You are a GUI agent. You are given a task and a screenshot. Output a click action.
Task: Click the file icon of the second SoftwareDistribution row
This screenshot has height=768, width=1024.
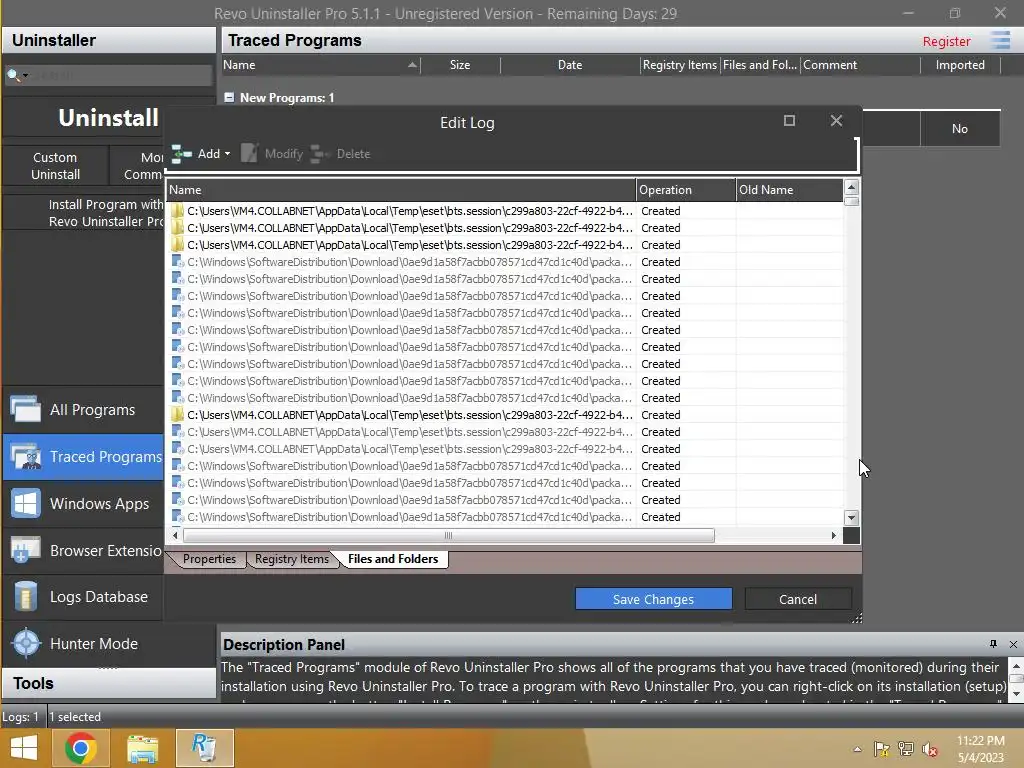[x=177, y=278]
